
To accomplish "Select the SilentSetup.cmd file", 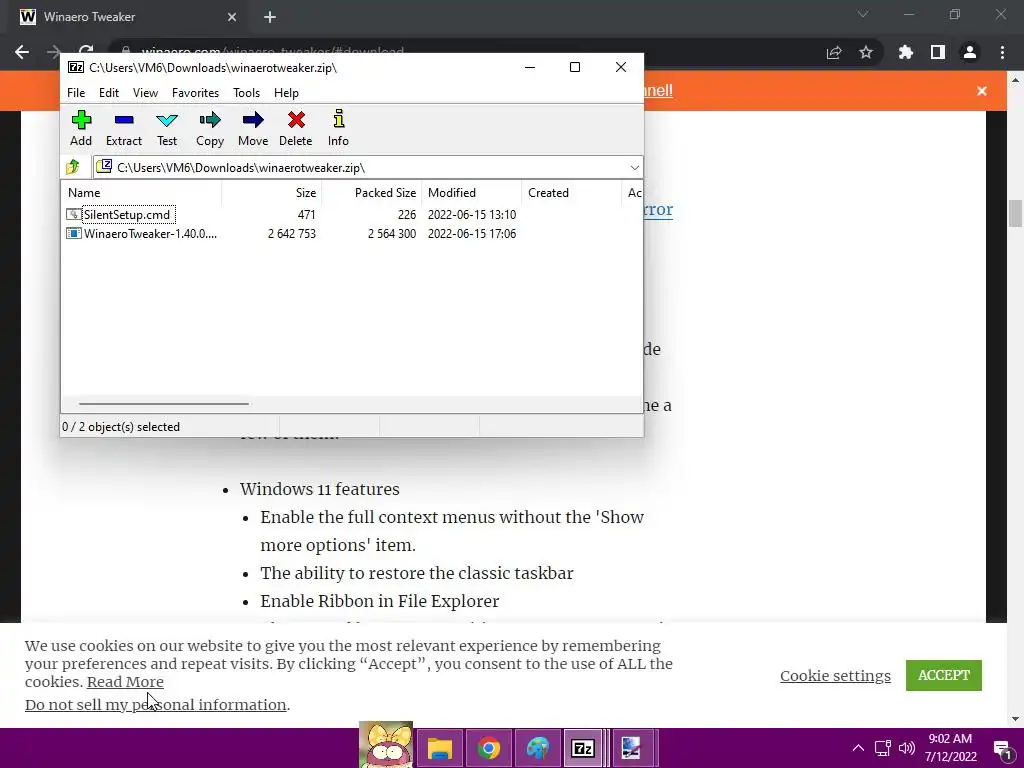I will click(x=127, y=214).
